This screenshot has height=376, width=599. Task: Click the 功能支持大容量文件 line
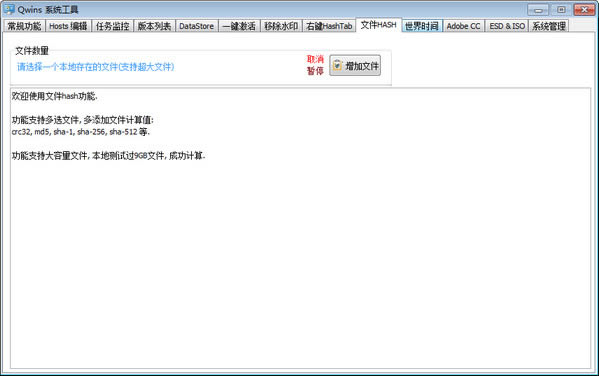click(108, 156)
